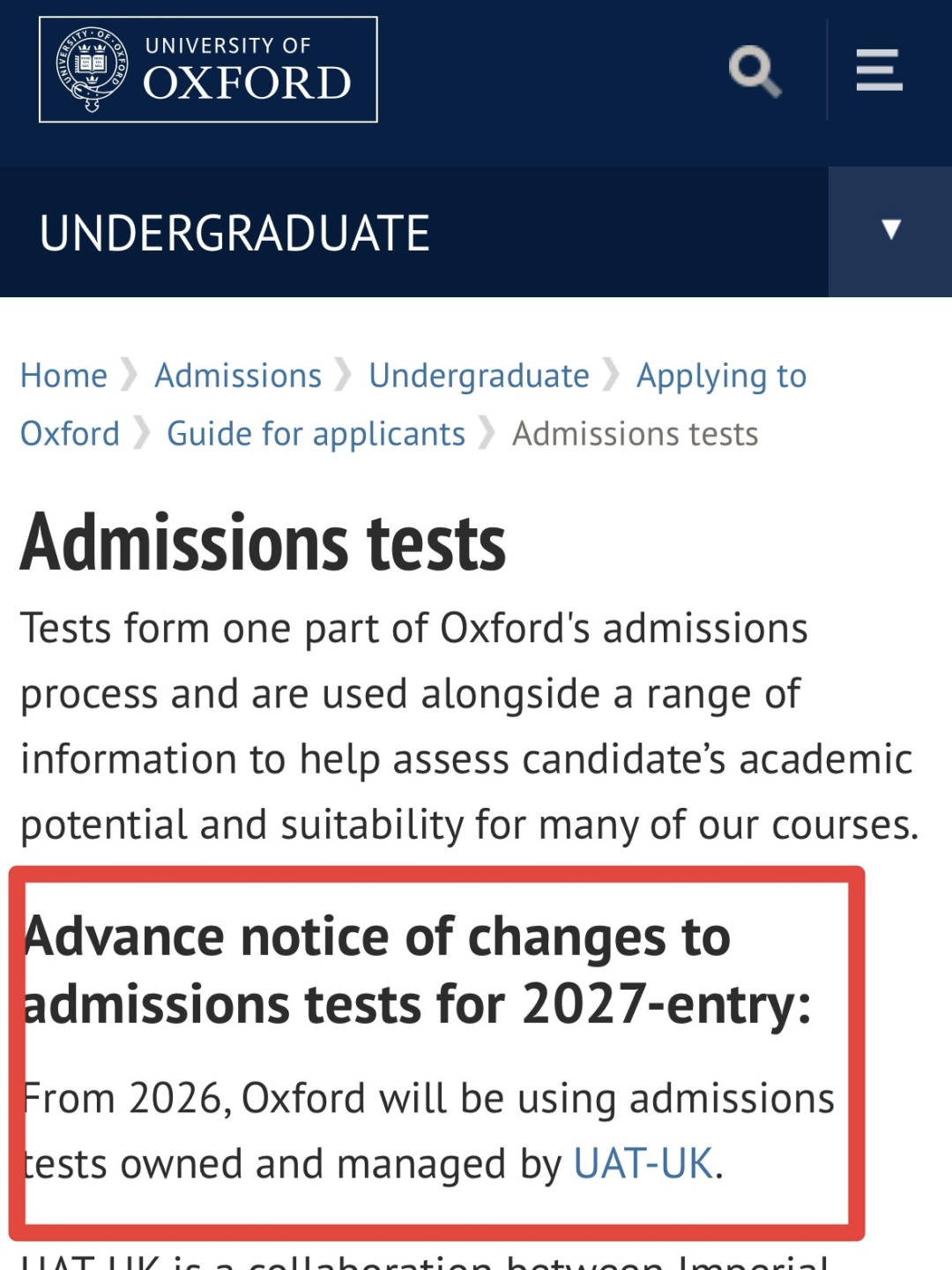Follow the UAT-UK hyperlink
This screenshot has width=952, height=1270.
point(643,1163)
